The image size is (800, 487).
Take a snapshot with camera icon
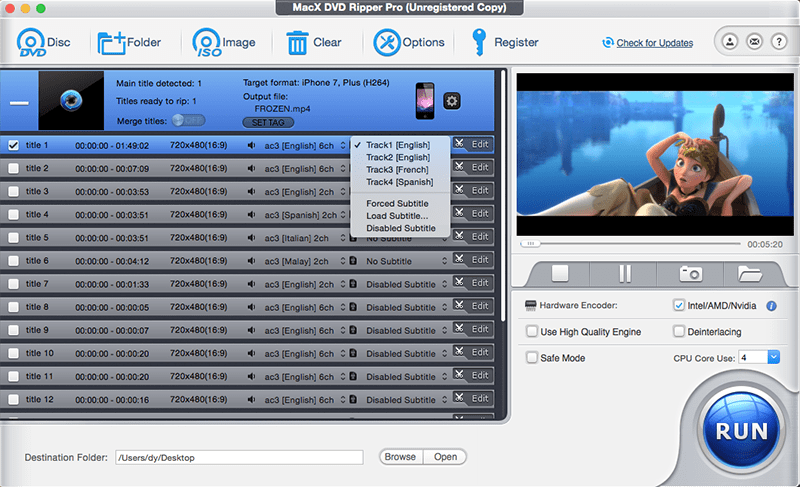point(691,274)
